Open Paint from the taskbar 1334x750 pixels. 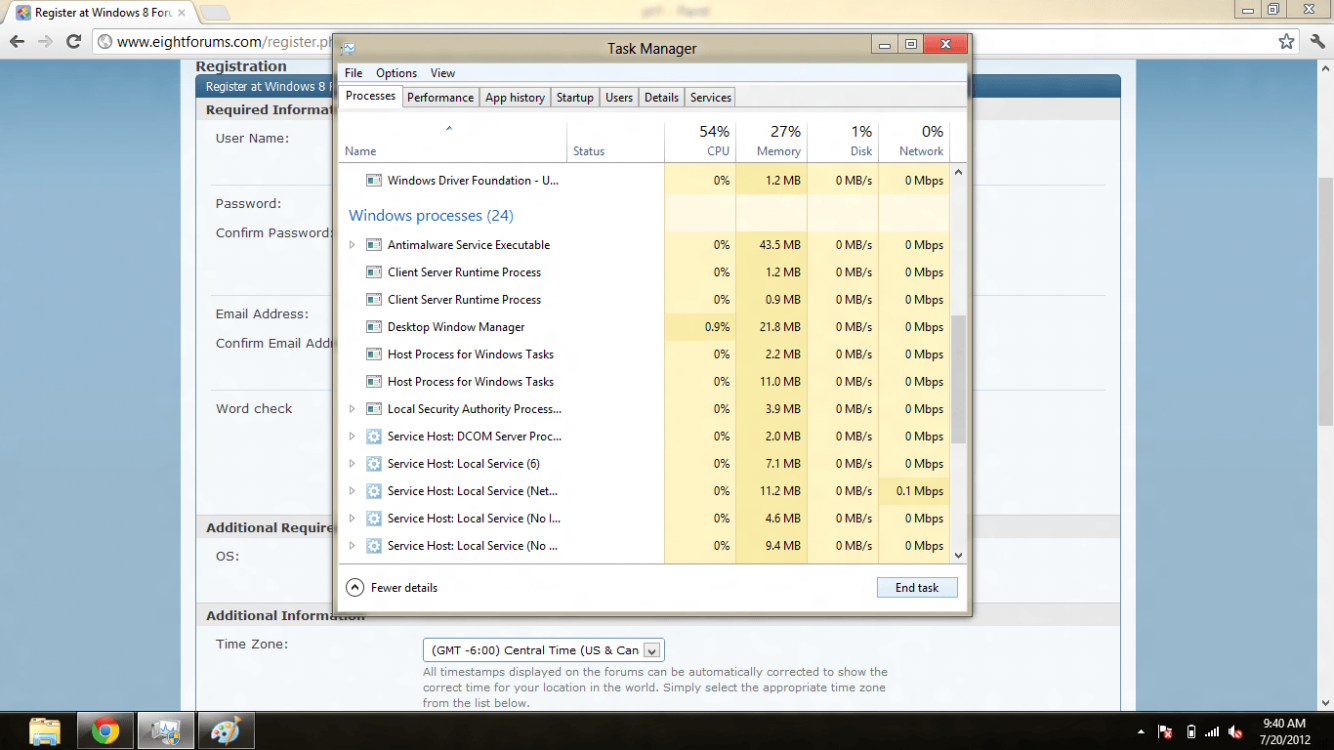(226, 731)
